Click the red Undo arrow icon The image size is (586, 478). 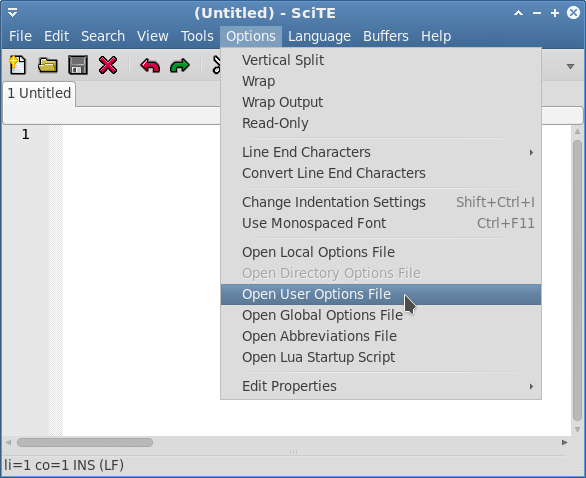pos(150,66)
